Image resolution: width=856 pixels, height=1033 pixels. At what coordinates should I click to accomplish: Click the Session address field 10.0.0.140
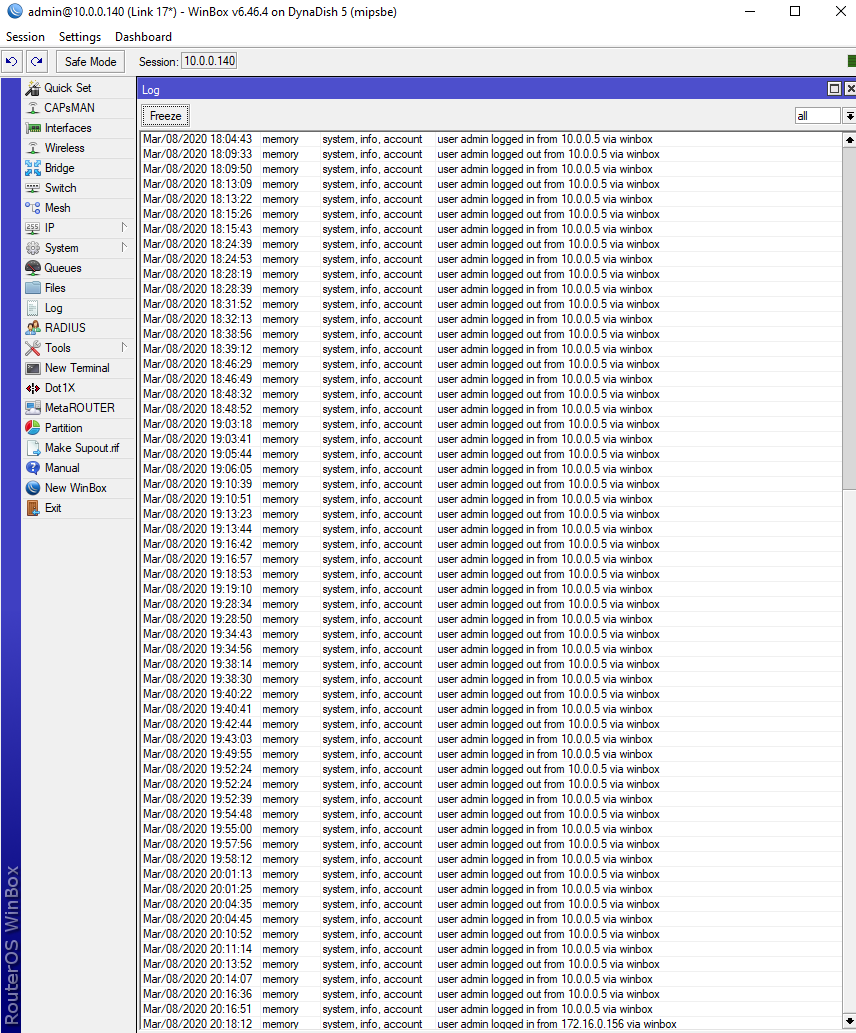210,61
